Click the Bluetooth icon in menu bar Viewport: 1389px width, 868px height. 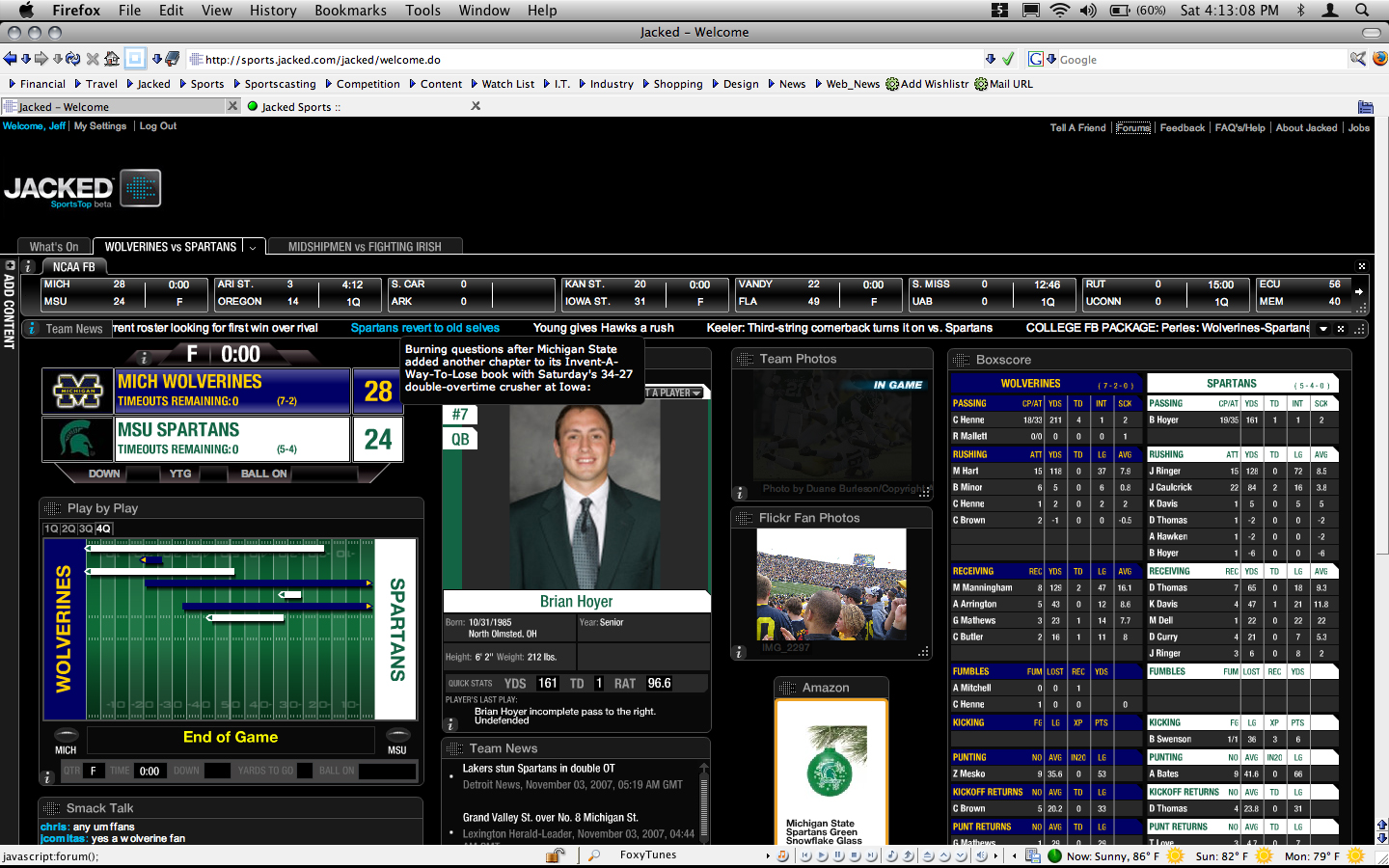(1300, 10)
